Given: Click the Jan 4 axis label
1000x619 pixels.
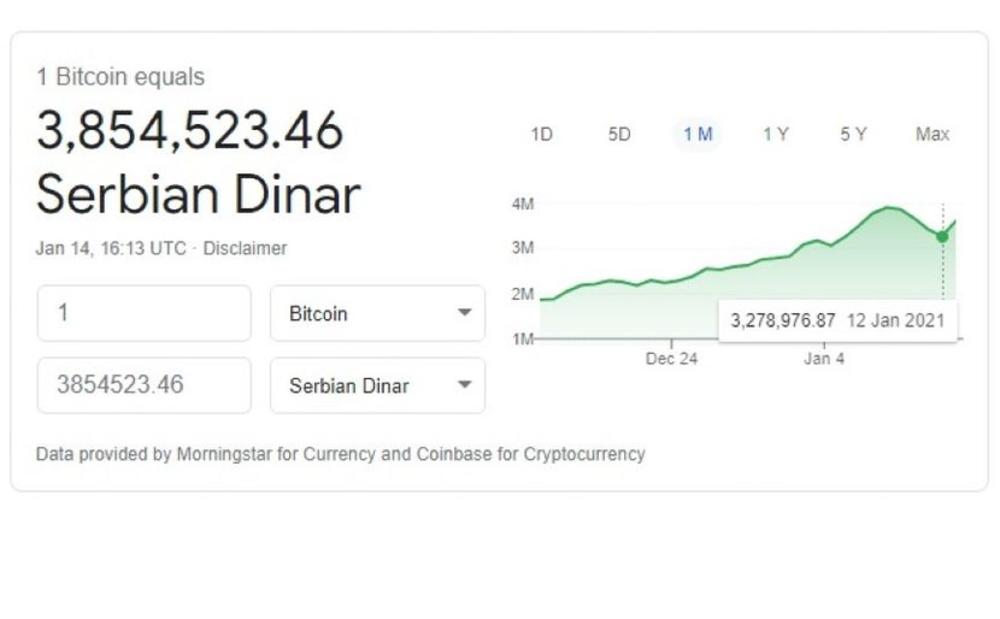Looking at the screenshot, I should [822, 359].
